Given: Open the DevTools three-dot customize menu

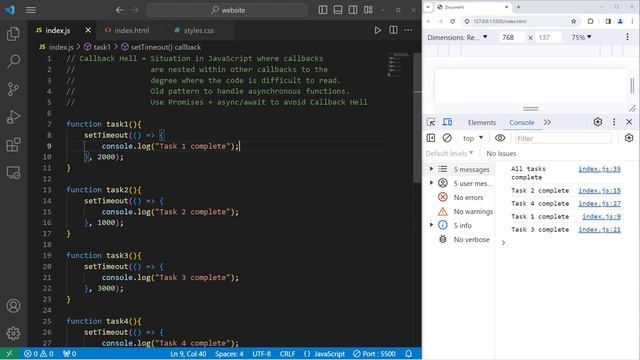Looking at the screenshot, I should (614, 122).
